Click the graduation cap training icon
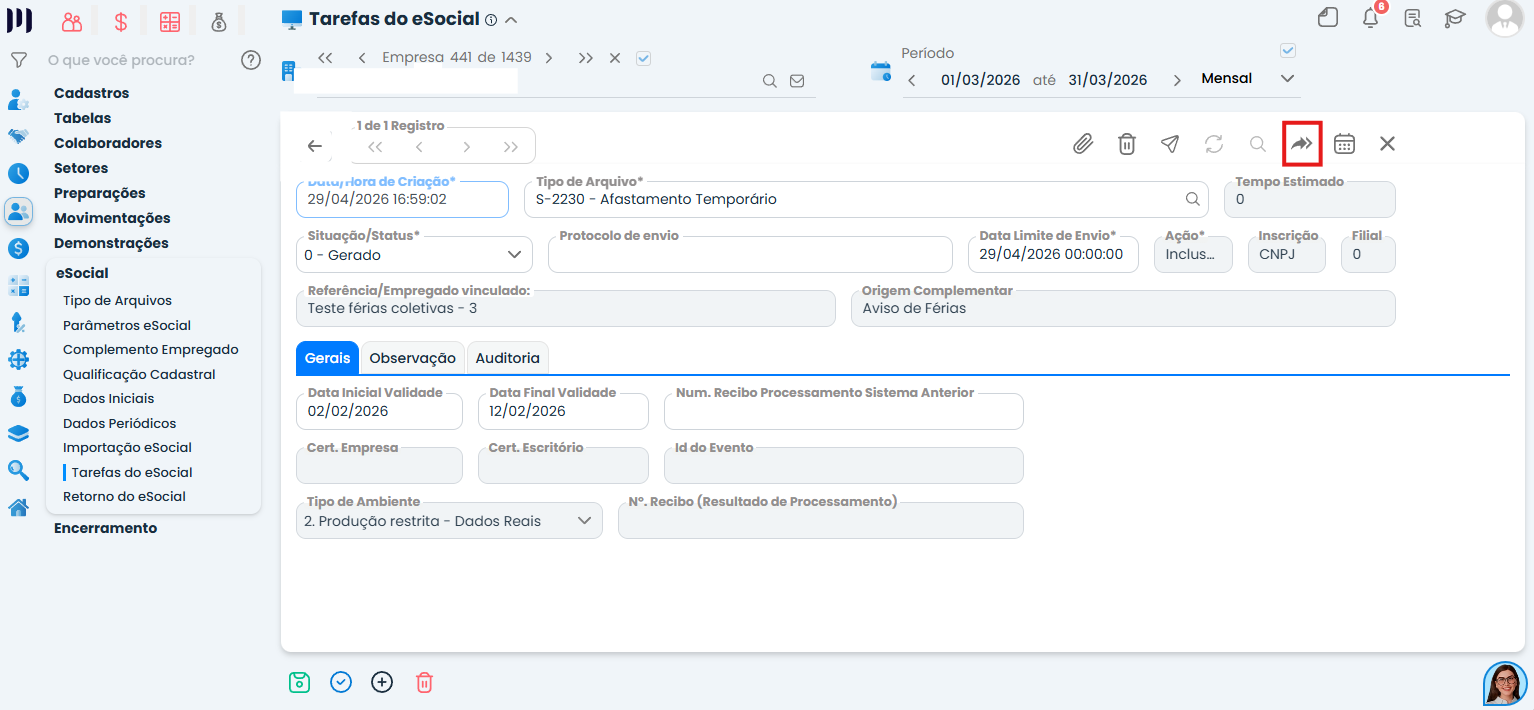This screenshot has width=1534, height=710. coord(1455,18)
